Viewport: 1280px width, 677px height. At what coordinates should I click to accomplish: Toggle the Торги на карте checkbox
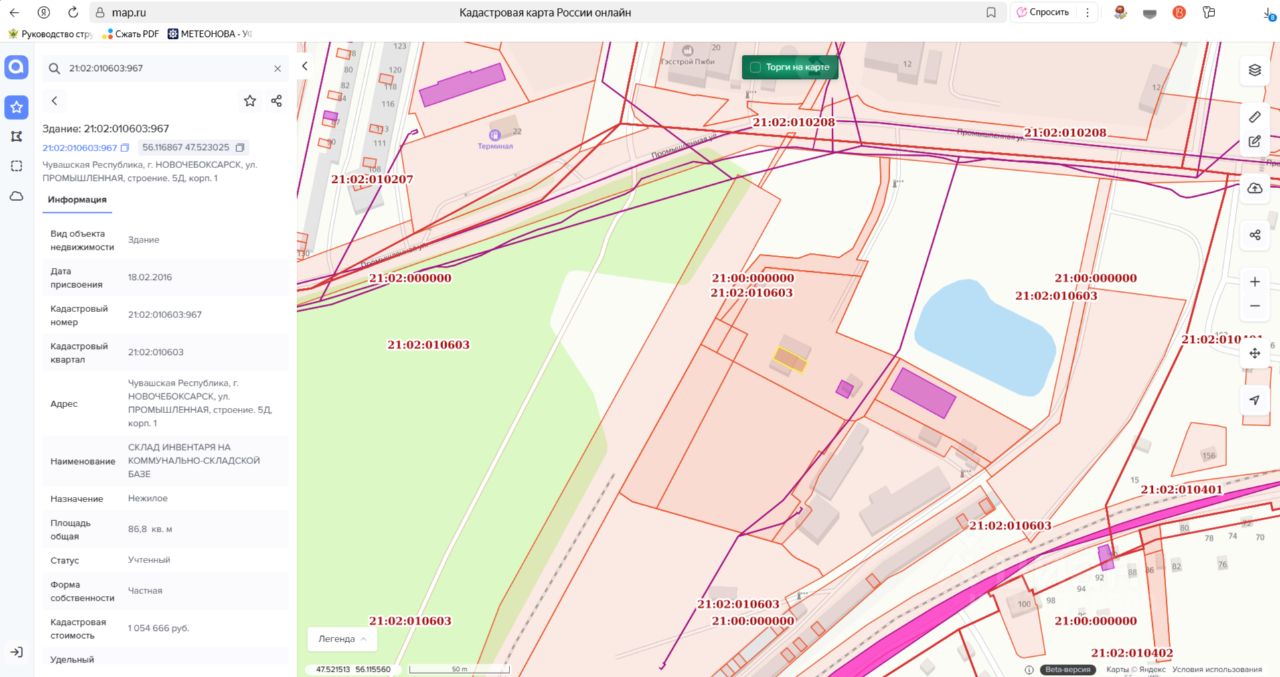point(755,67)
